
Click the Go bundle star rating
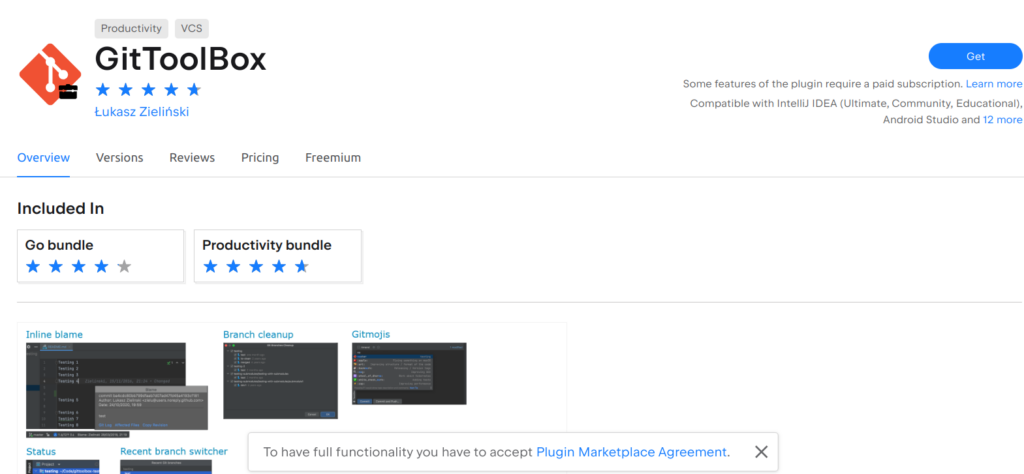click(x=78, y=266)
